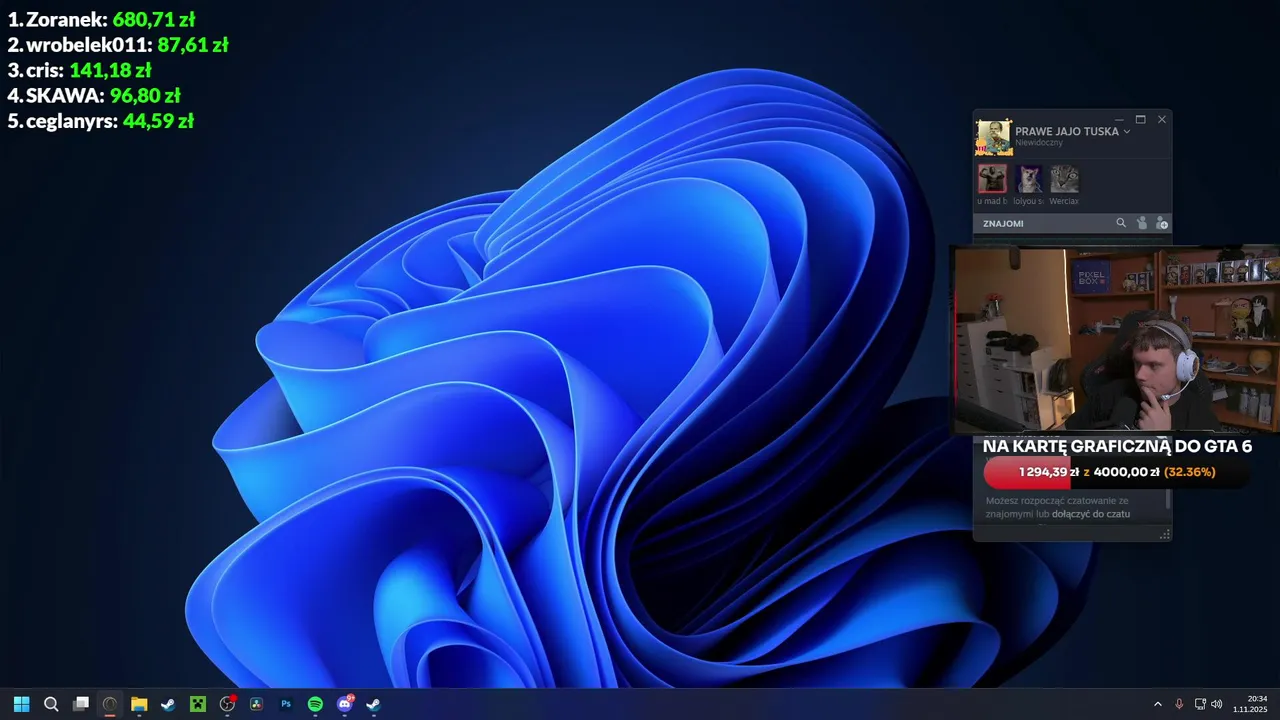This screenshot has width=1280, height=720.
Task: Open the volume control in the tray
Action: pos(1217,704)
